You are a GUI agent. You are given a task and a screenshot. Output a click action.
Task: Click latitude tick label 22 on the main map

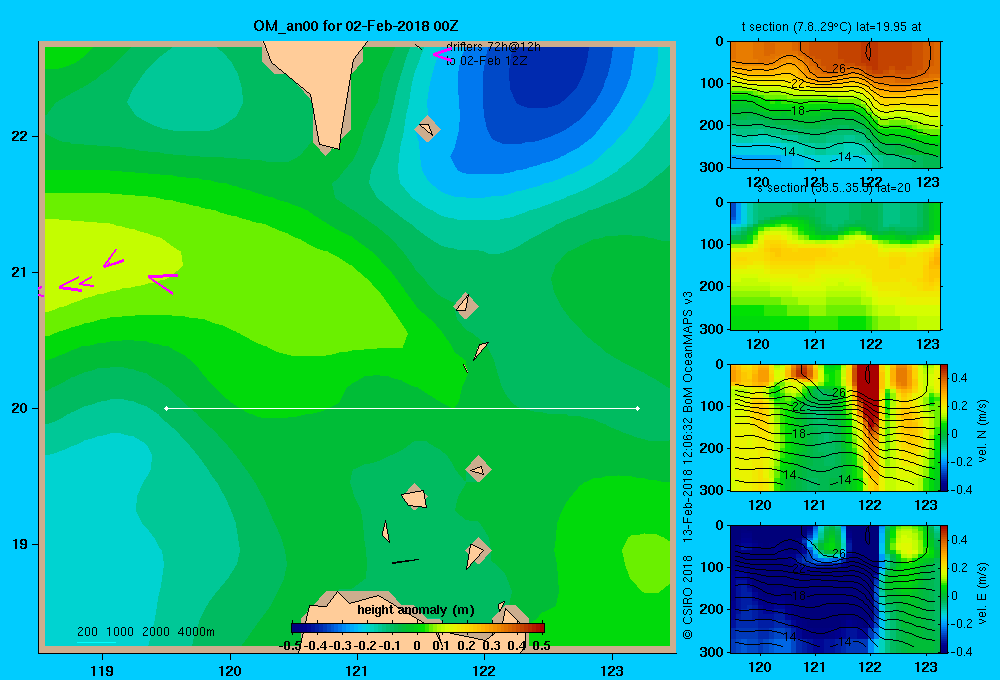pos(20,137)
